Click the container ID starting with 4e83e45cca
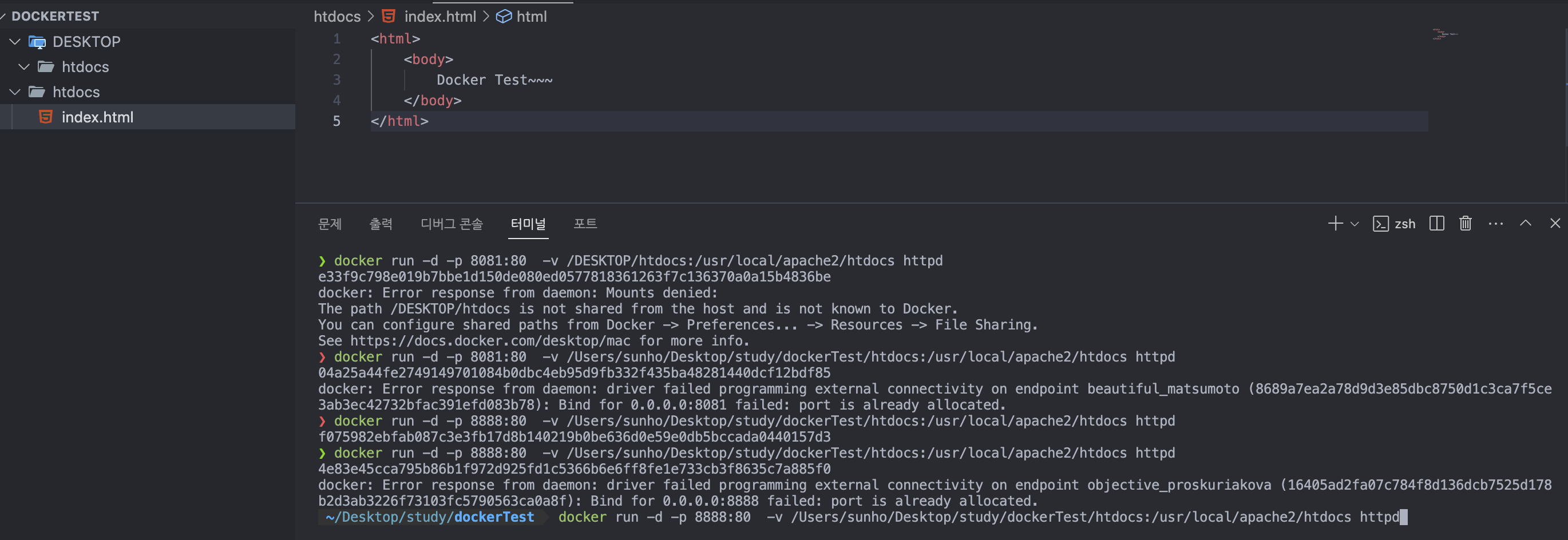 pos(574,468)
